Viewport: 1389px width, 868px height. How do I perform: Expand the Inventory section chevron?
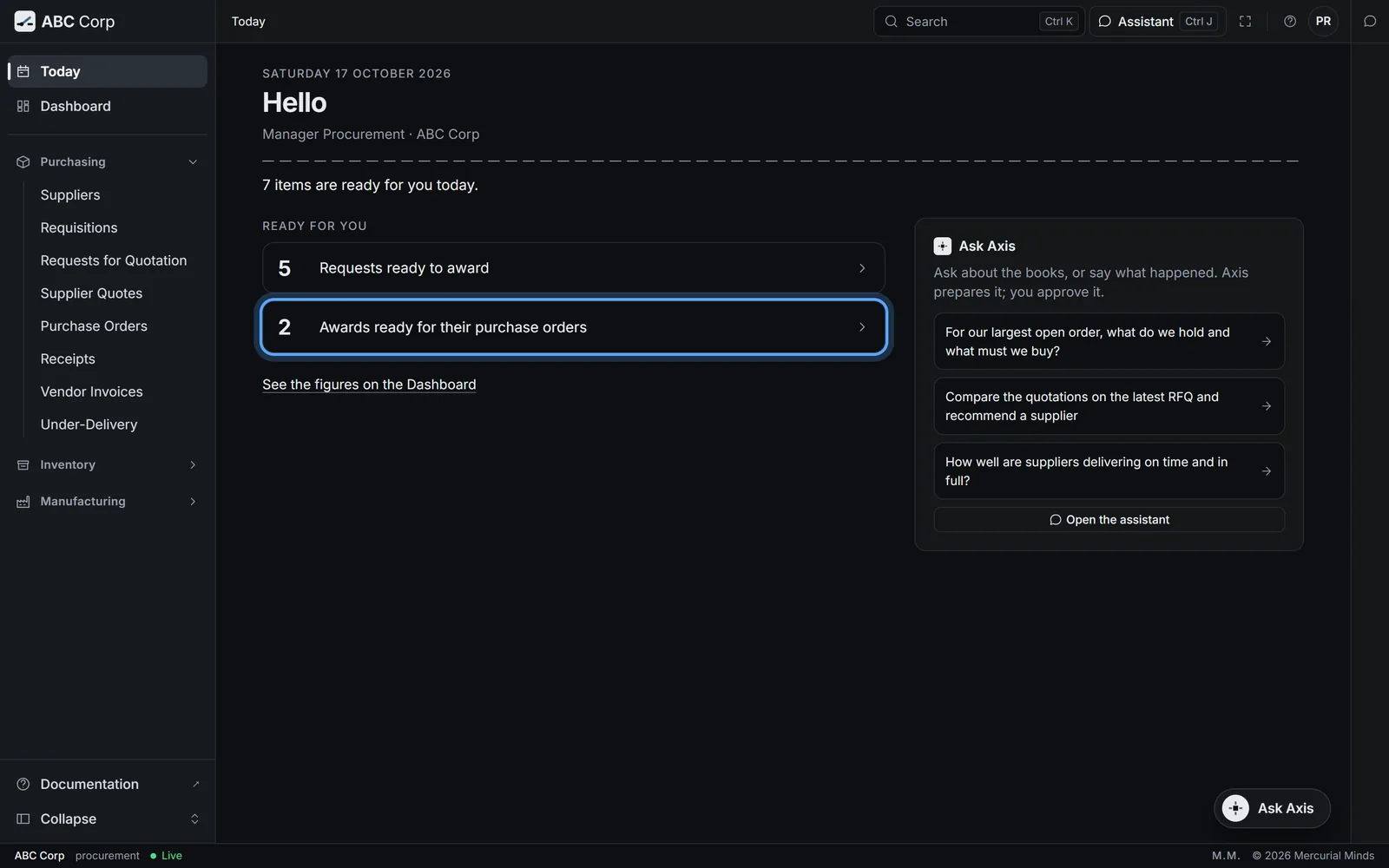click(193, 465)
